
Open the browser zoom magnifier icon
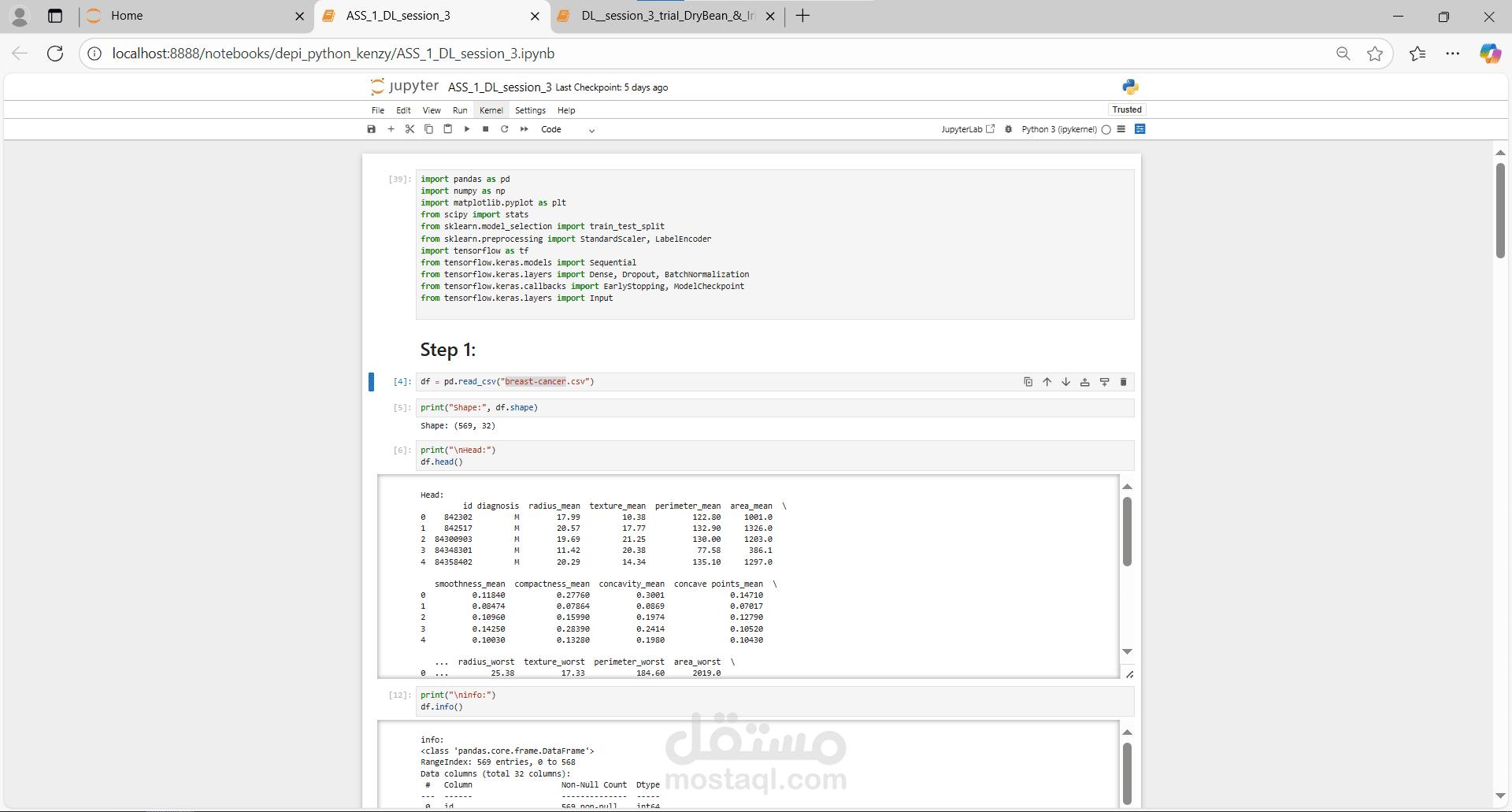pyautogui.click(x=1343, y=54)
